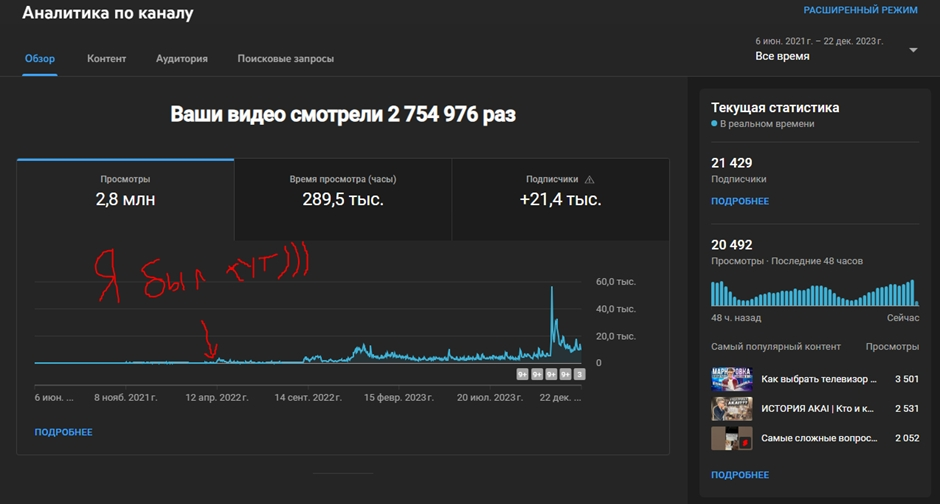The width and height of the screenshot is (940, 504).
Task: Open thumbnail of ИСТОРИЯ AKAI video
Action: click(x=731, y=409)
